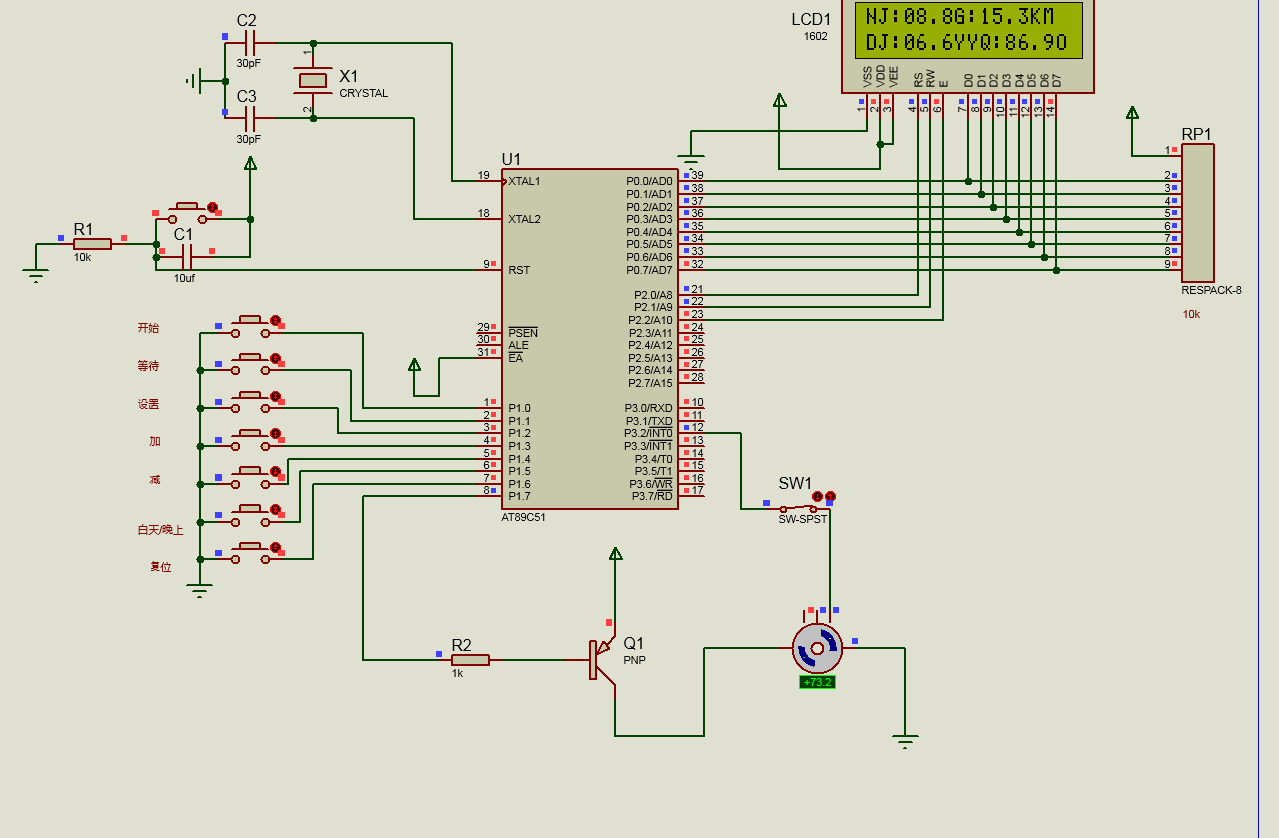The image size is (1279, 838).
Task: Click the P1.0 pin label
Action: pos(519,408)
